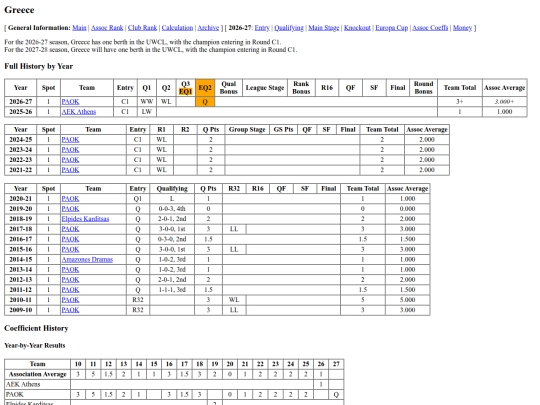Viewport: 540px width, 405px height.
Task: Go to the Assoc Rank page
Action: (107, 28)
